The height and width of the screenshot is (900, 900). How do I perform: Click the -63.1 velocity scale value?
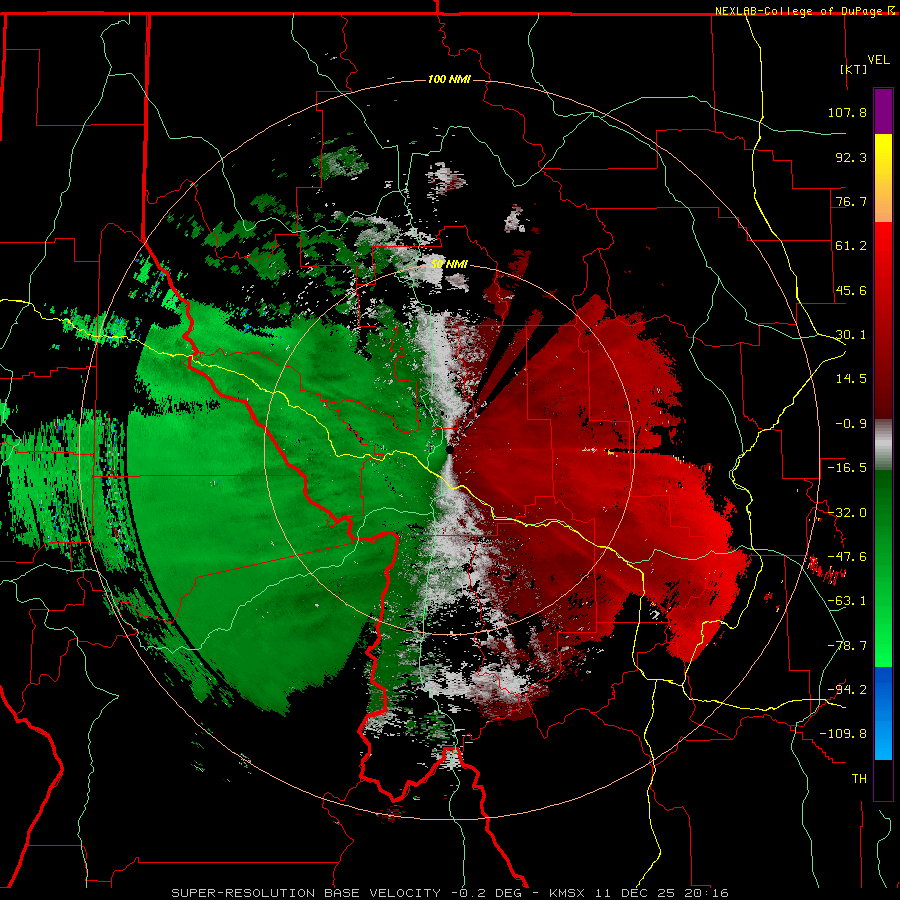[x=847, y=601]
